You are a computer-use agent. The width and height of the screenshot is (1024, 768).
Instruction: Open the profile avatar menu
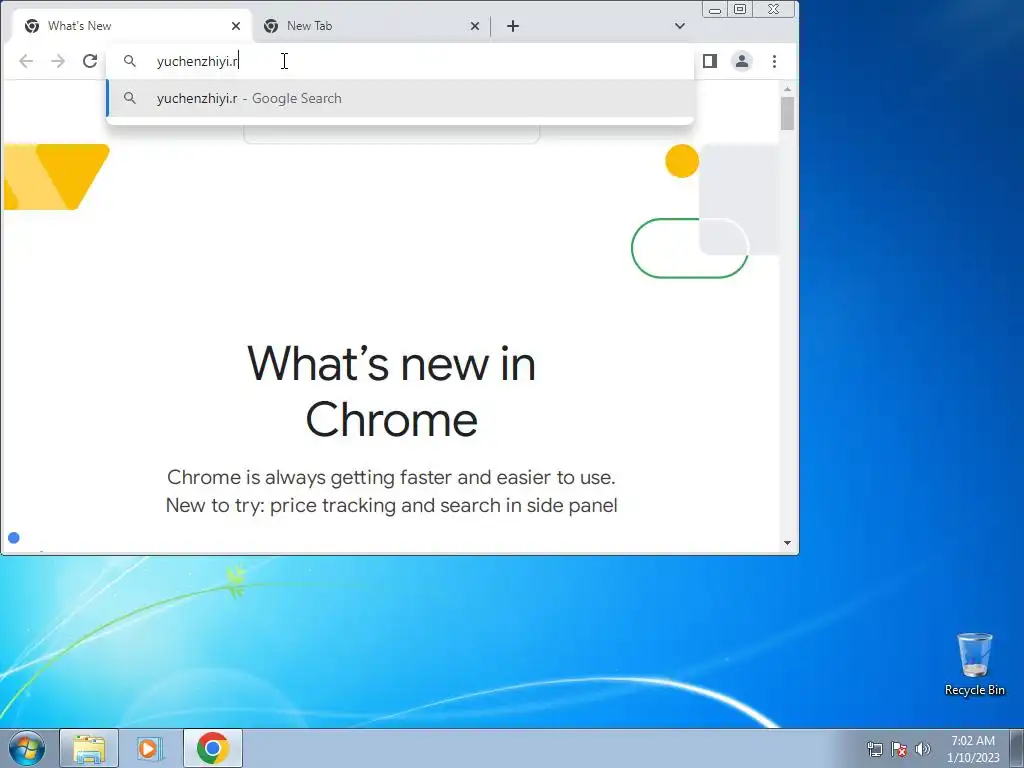click(742, 61)
